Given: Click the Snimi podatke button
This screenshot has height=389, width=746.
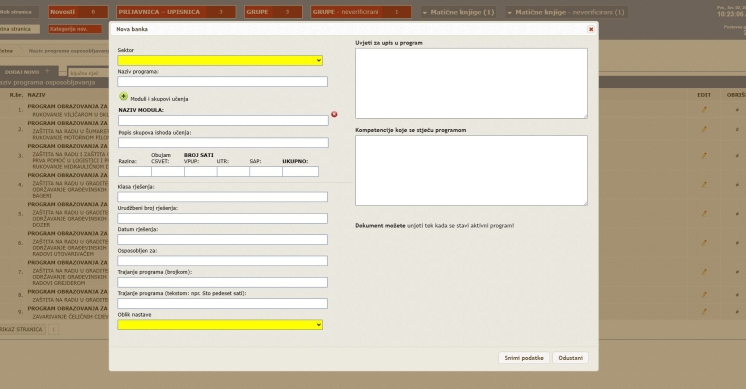Looking at the screenshot, I should (x=524, y=358).
